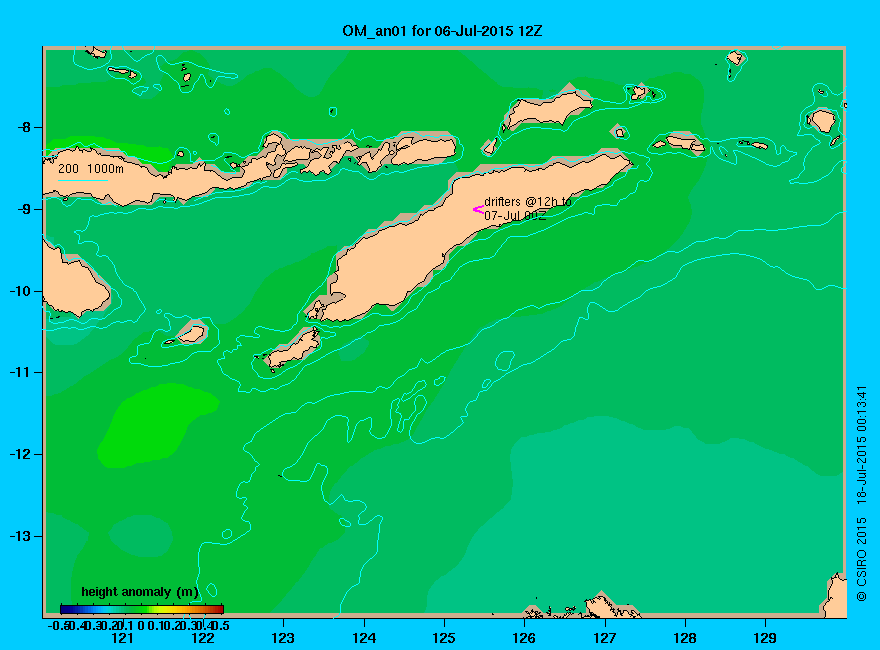880x650 pixels.
Task: Click the latitude label -11
Action: (20, 372)
